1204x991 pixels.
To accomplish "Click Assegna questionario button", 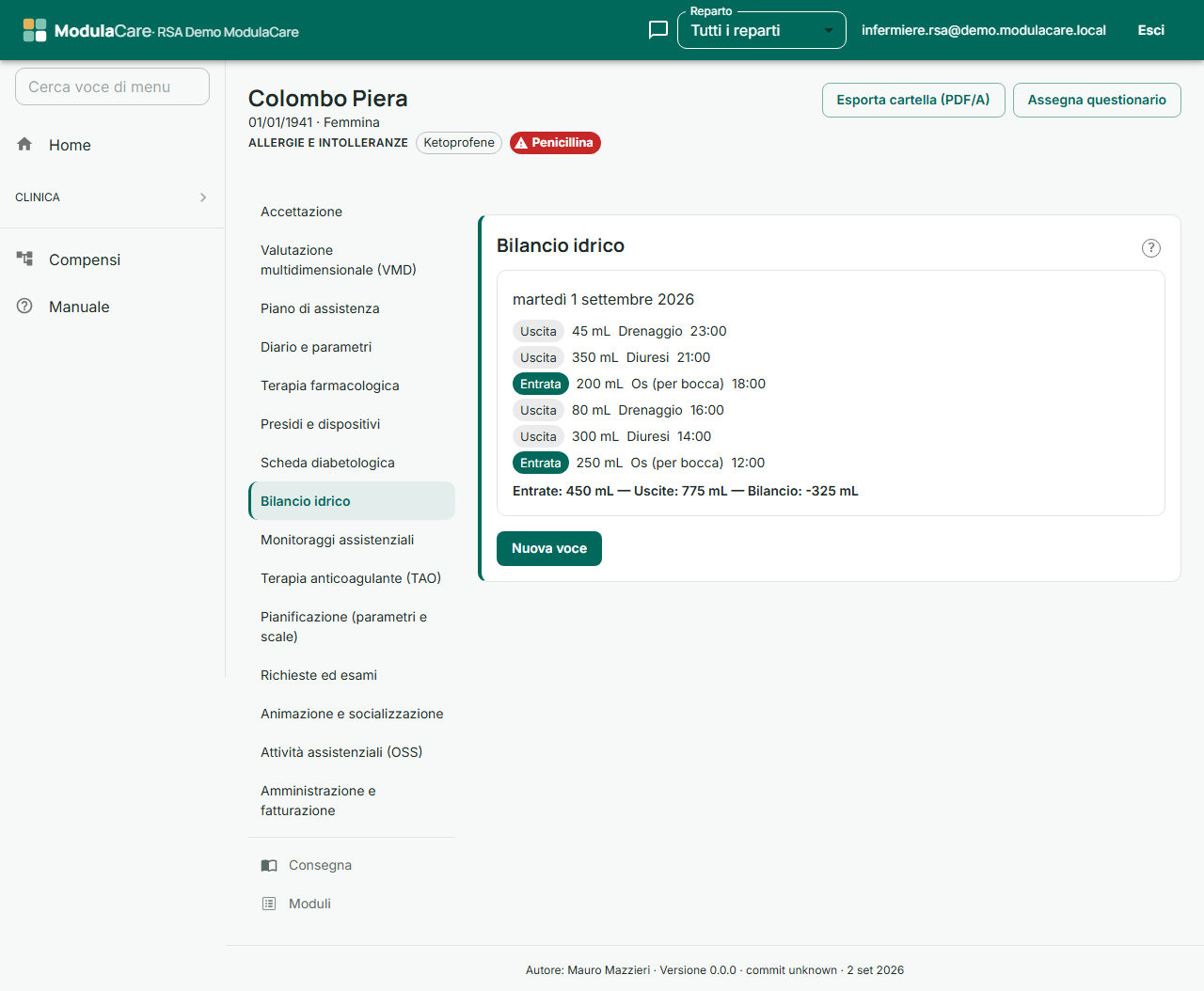I will (1097, 100).
